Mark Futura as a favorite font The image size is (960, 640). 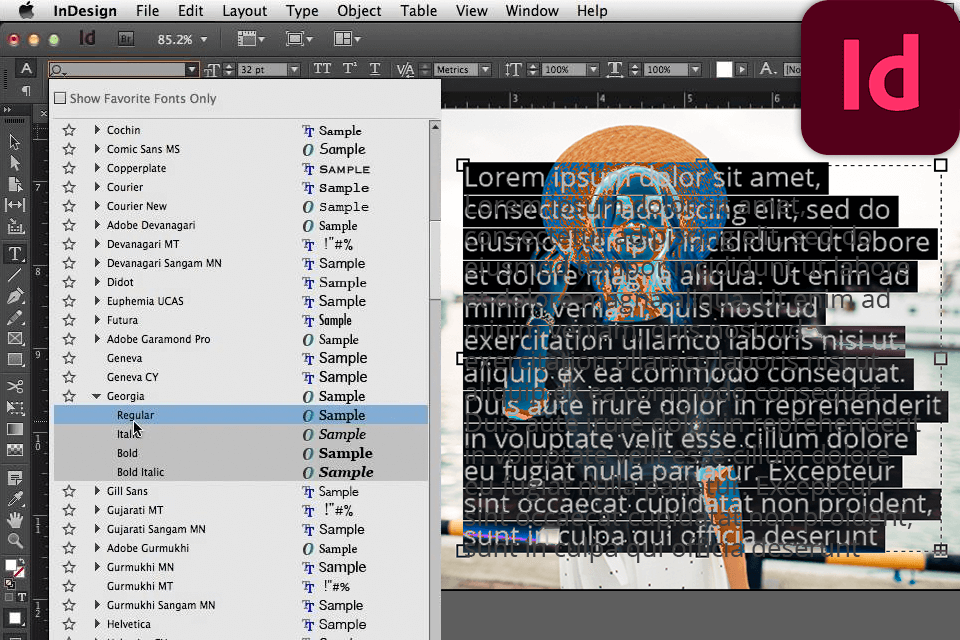click(x=69, y=320)
